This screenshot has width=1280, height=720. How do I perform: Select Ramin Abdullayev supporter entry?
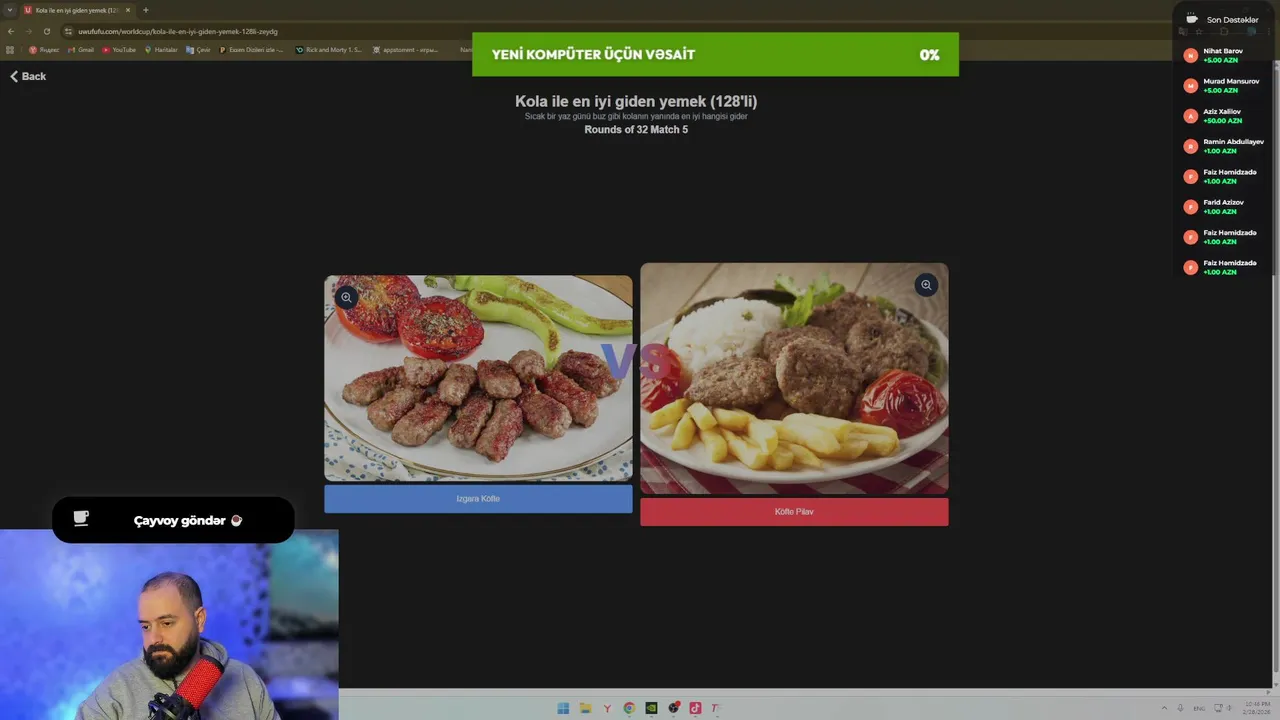pos(1223,146)
